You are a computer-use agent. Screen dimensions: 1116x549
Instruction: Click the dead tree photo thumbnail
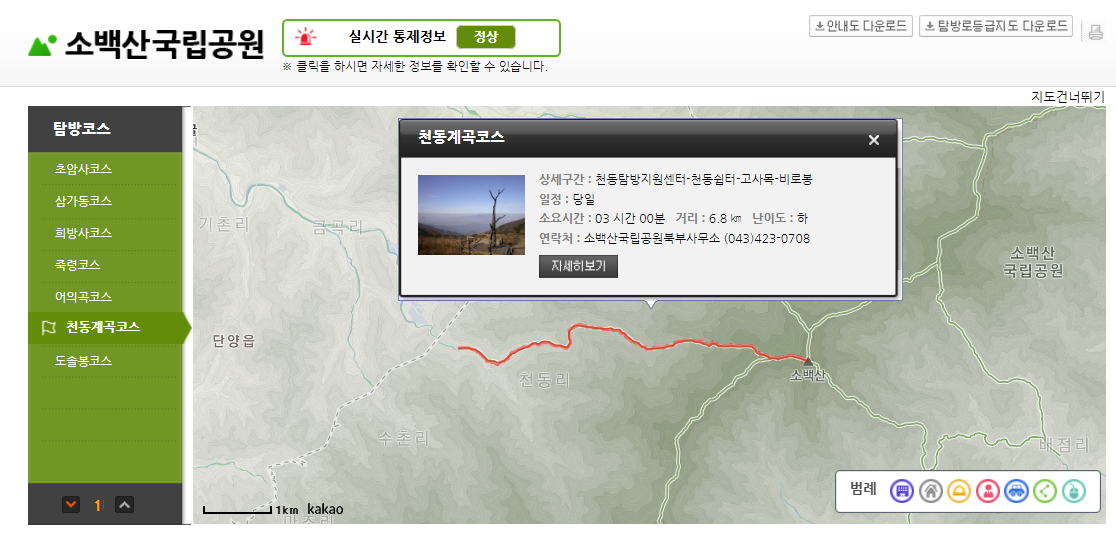[471, 215]
